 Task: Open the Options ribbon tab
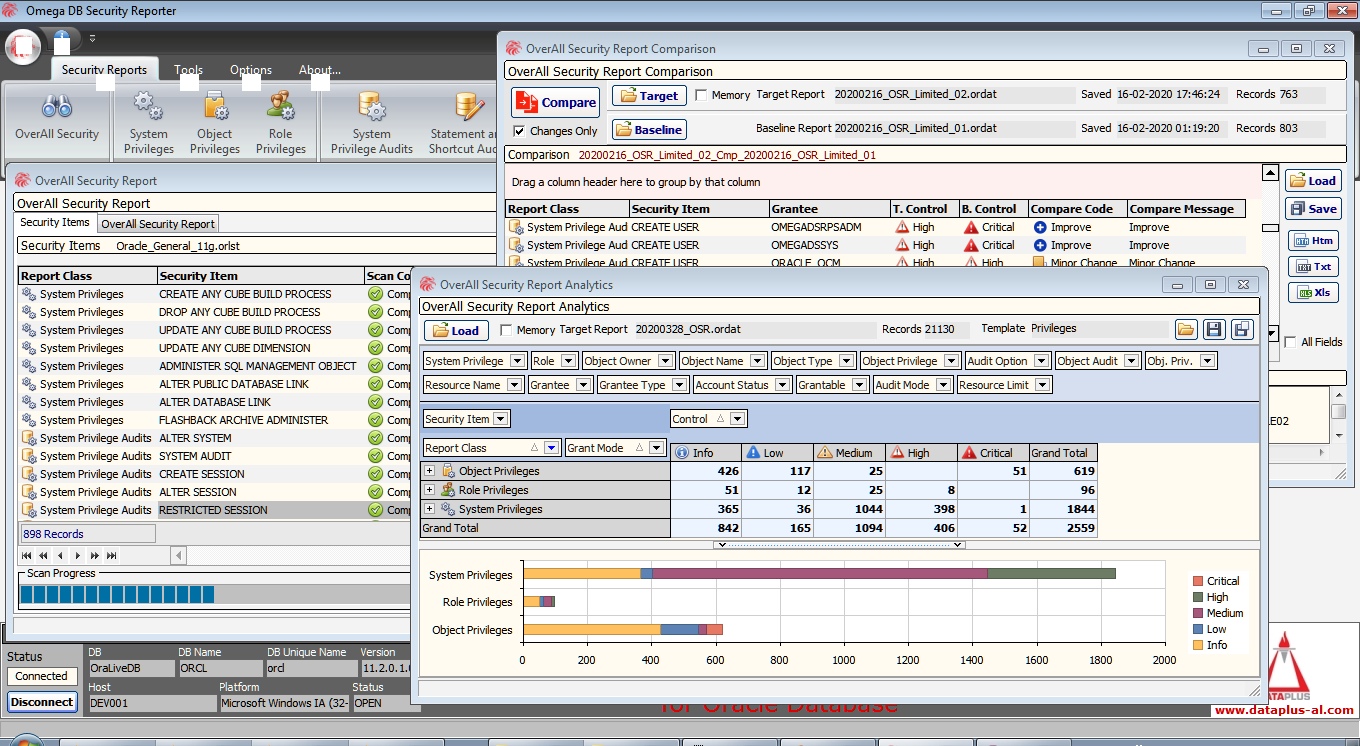(x=251, y=70)
